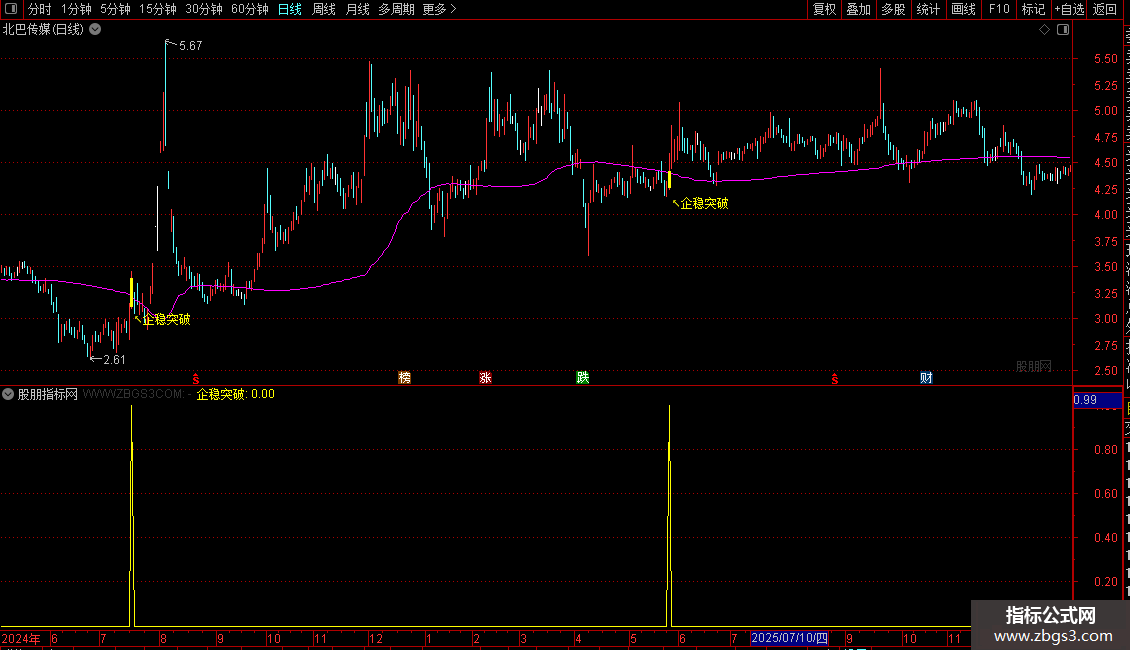Click the 多股 multi-stock button
The width and height of the screenshot is (1130, 650).
pyautogui.click(x=893, y=9)
